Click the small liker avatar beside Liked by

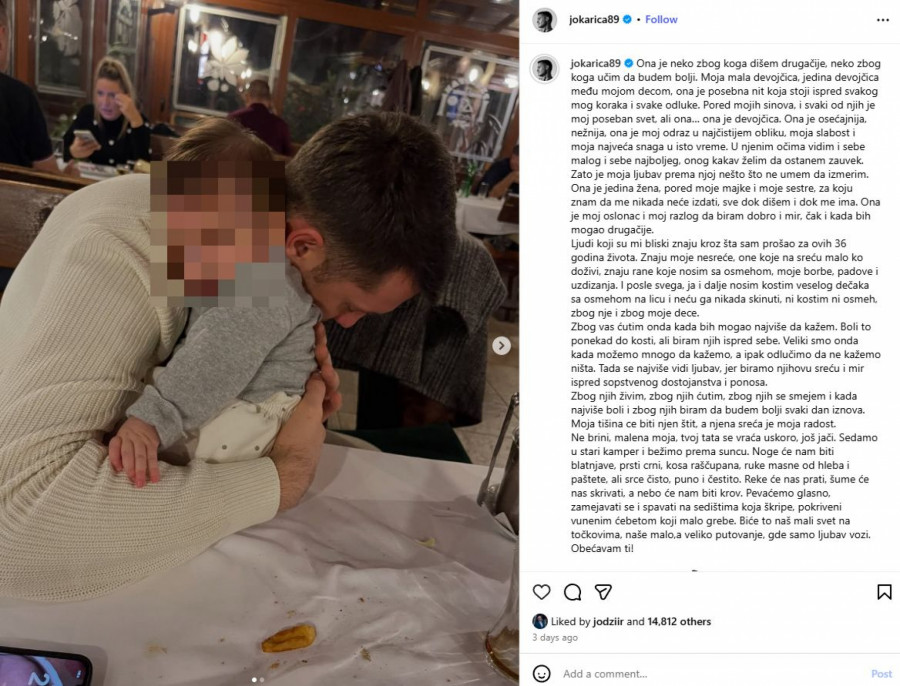pos(540,621)
